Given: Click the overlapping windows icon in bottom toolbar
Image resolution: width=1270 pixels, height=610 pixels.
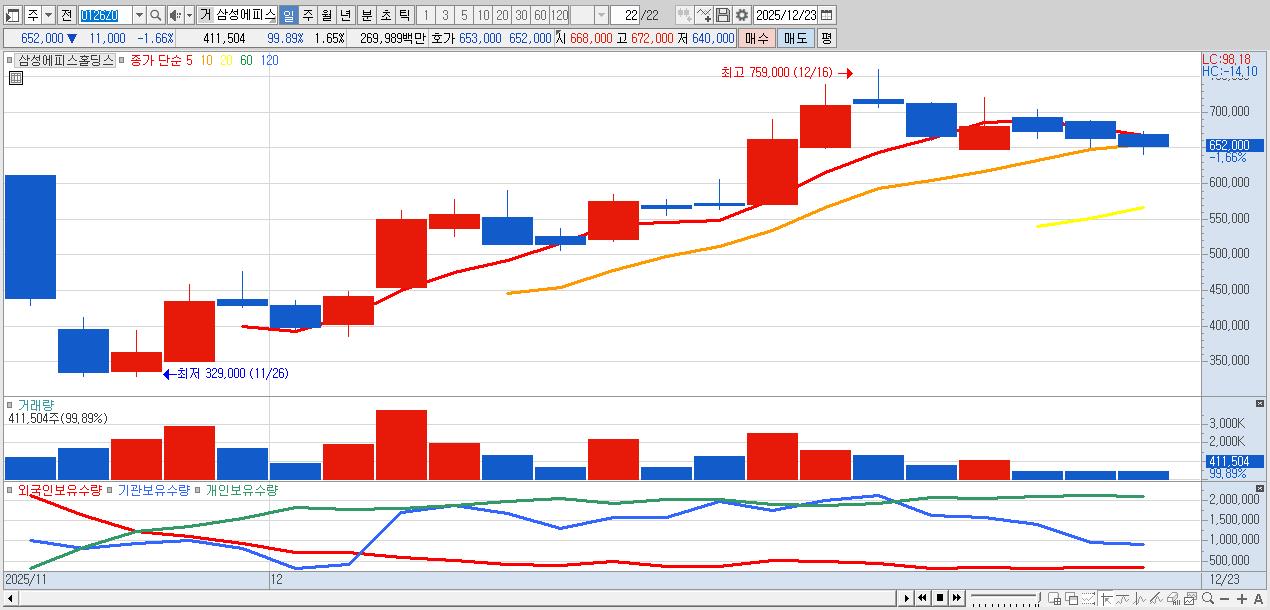Looking at the screenshot, I should click(x=1071, y=598).
